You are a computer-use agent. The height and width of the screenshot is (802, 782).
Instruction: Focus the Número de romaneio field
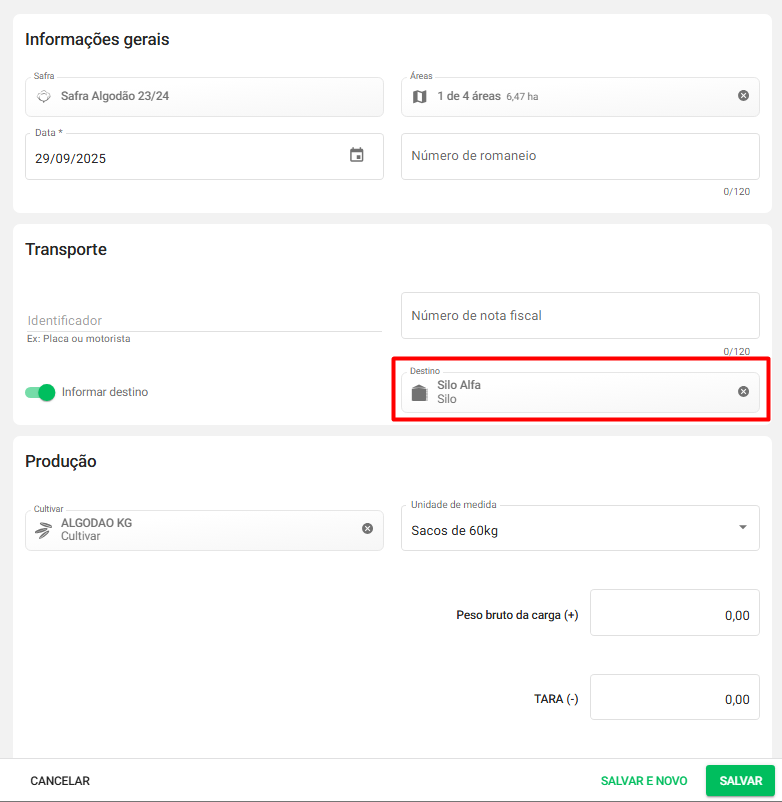[x=580, y=157]
